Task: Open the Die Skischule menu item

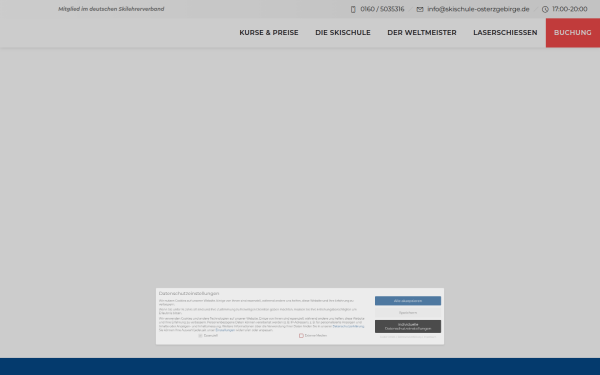Action: 342,33
